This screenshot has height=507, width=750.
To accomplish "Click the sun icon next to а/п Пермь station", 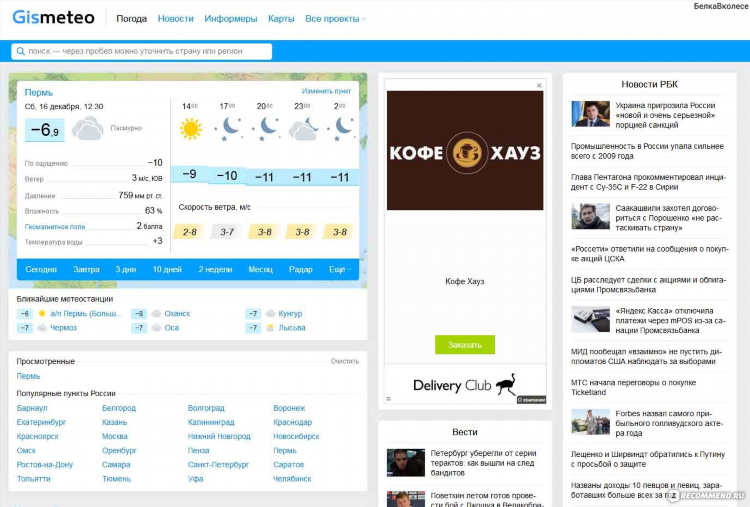I will pyautogui.click(x=42, y=314).
